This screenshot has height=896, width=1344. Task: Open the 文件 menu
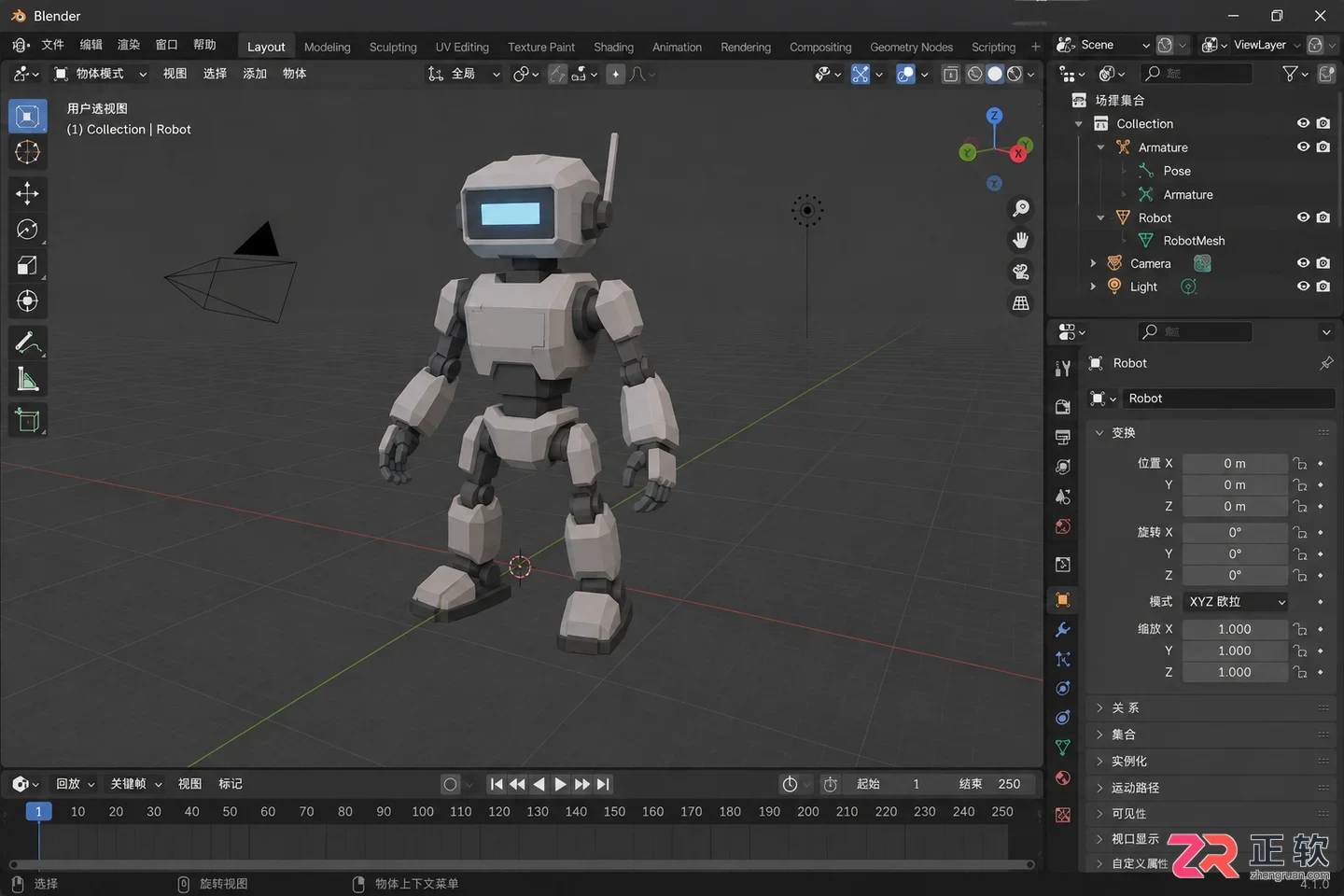tap(53, 45)
